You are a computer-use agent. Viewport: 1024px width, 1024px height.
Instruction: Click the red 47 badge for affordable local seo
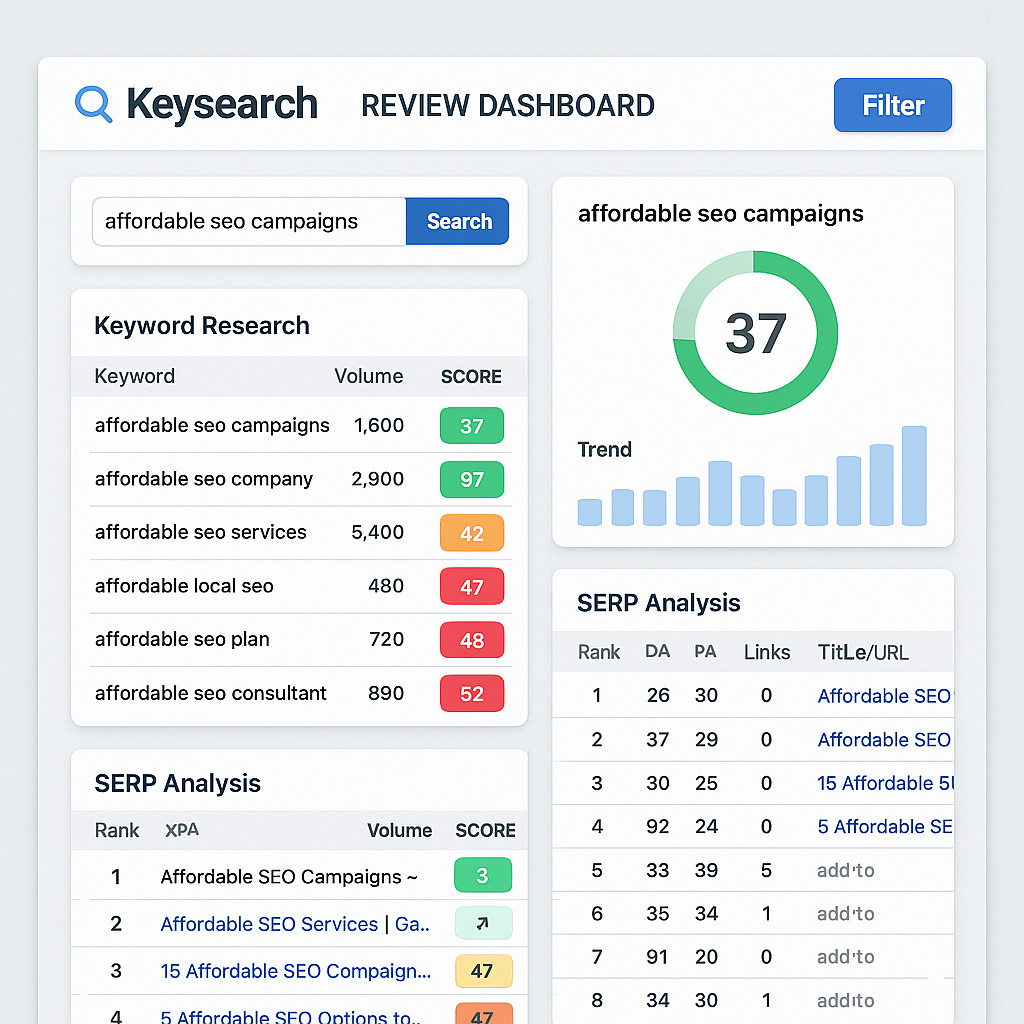pos(471,587)
